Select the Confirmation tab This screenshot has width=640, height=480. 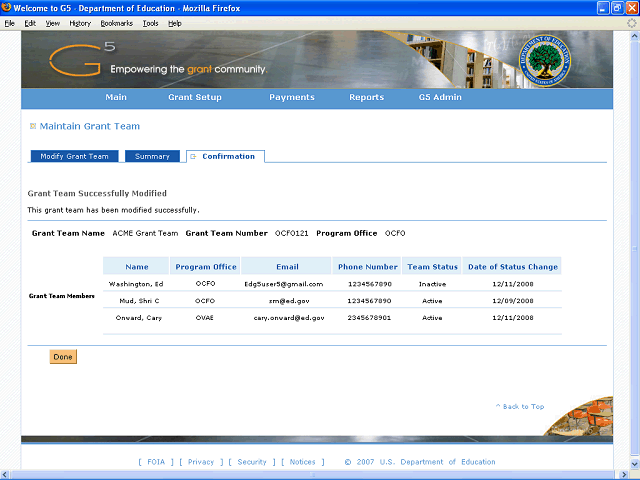tap(225, 156)
